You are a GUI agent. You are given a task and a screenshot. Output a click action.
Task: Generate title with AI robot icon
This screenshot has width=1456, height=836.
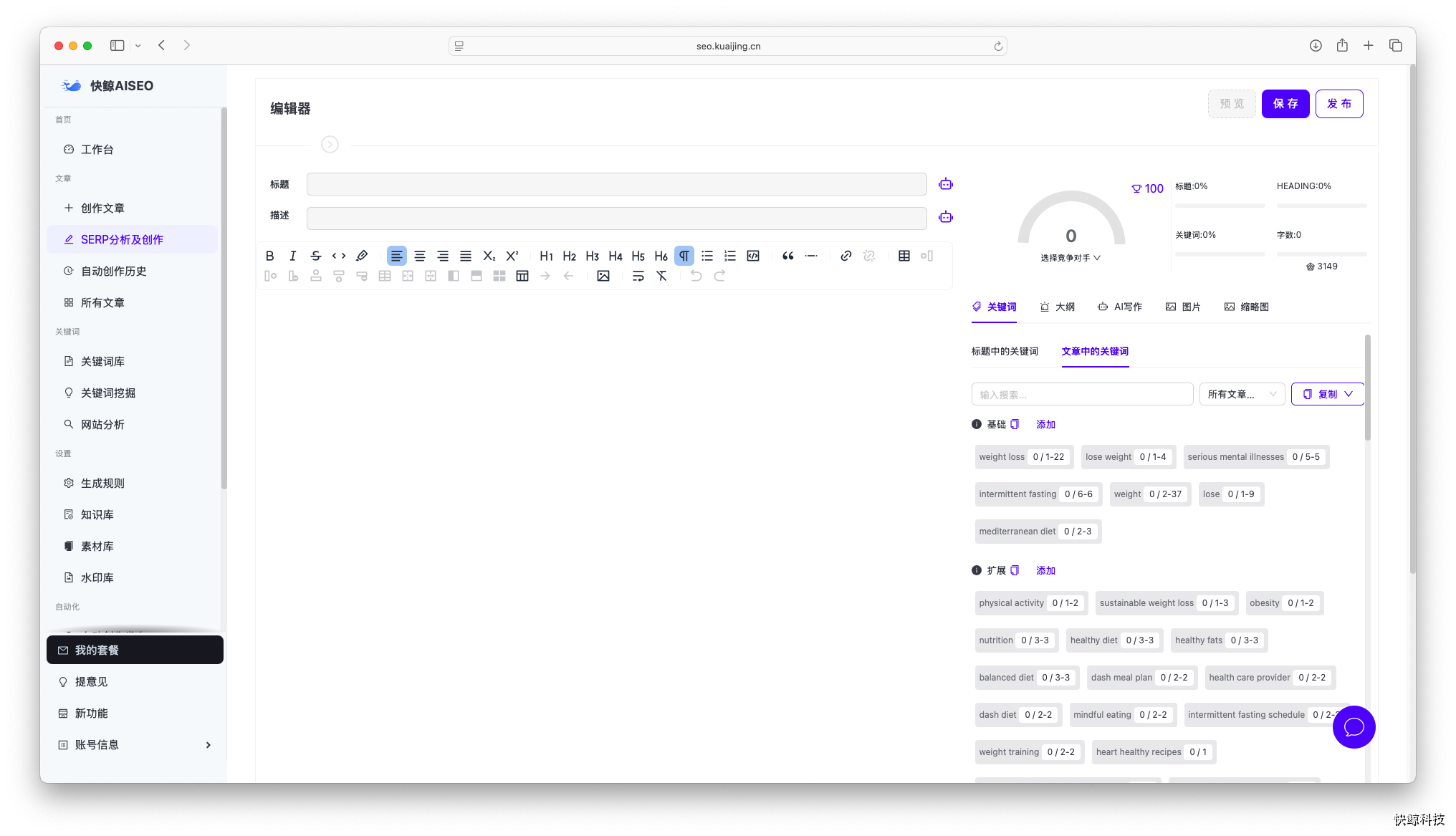[x=946, y=184]
